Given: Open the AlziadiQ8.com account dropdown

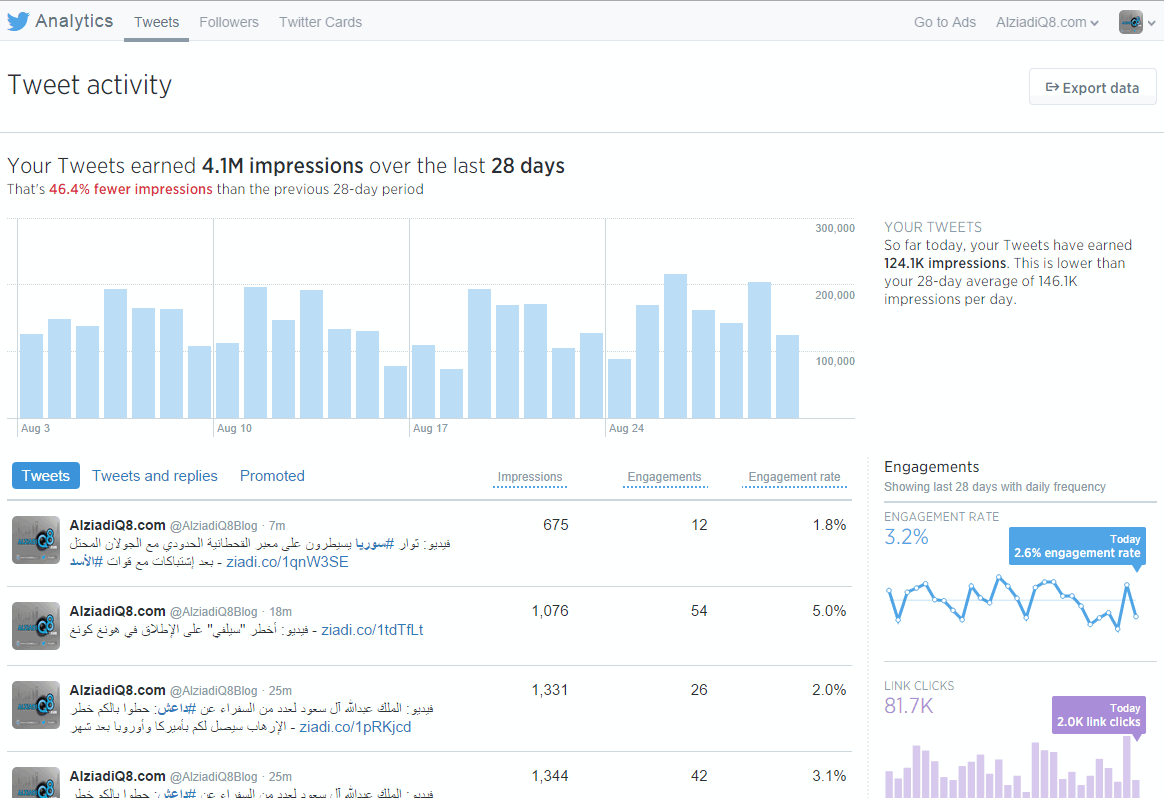Looking at the screenshot, I should tap(1047, 22).
